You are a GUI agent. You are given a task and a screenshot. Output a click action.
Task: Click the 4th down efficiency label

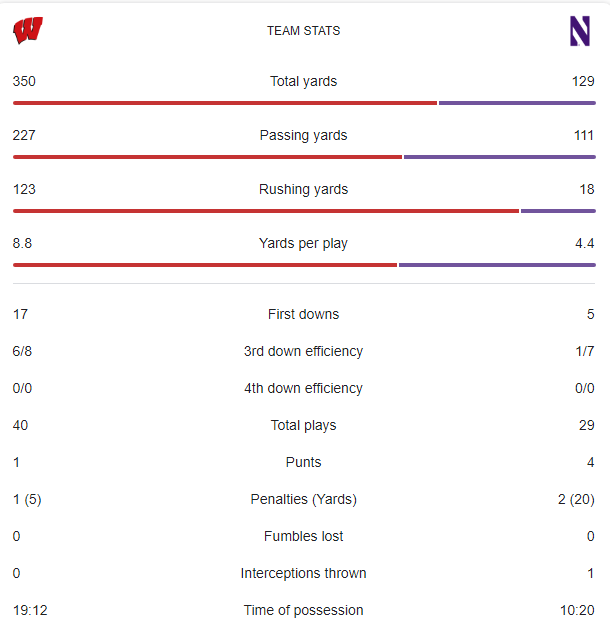pyautogui.click(x=303, y=388)
